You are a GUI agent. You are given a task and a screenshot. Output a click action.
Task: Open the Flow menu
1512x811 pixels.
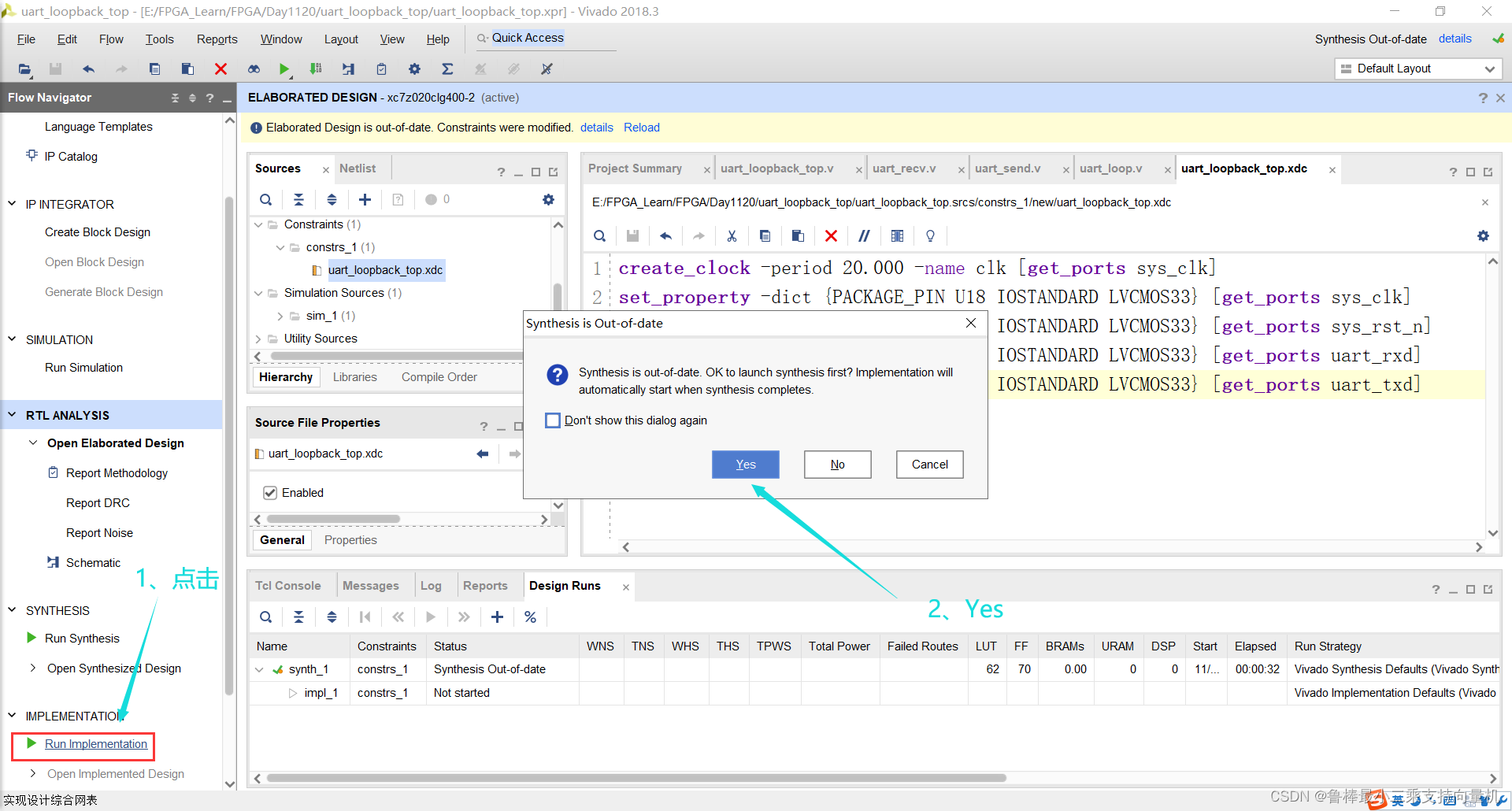click(111, 39)
